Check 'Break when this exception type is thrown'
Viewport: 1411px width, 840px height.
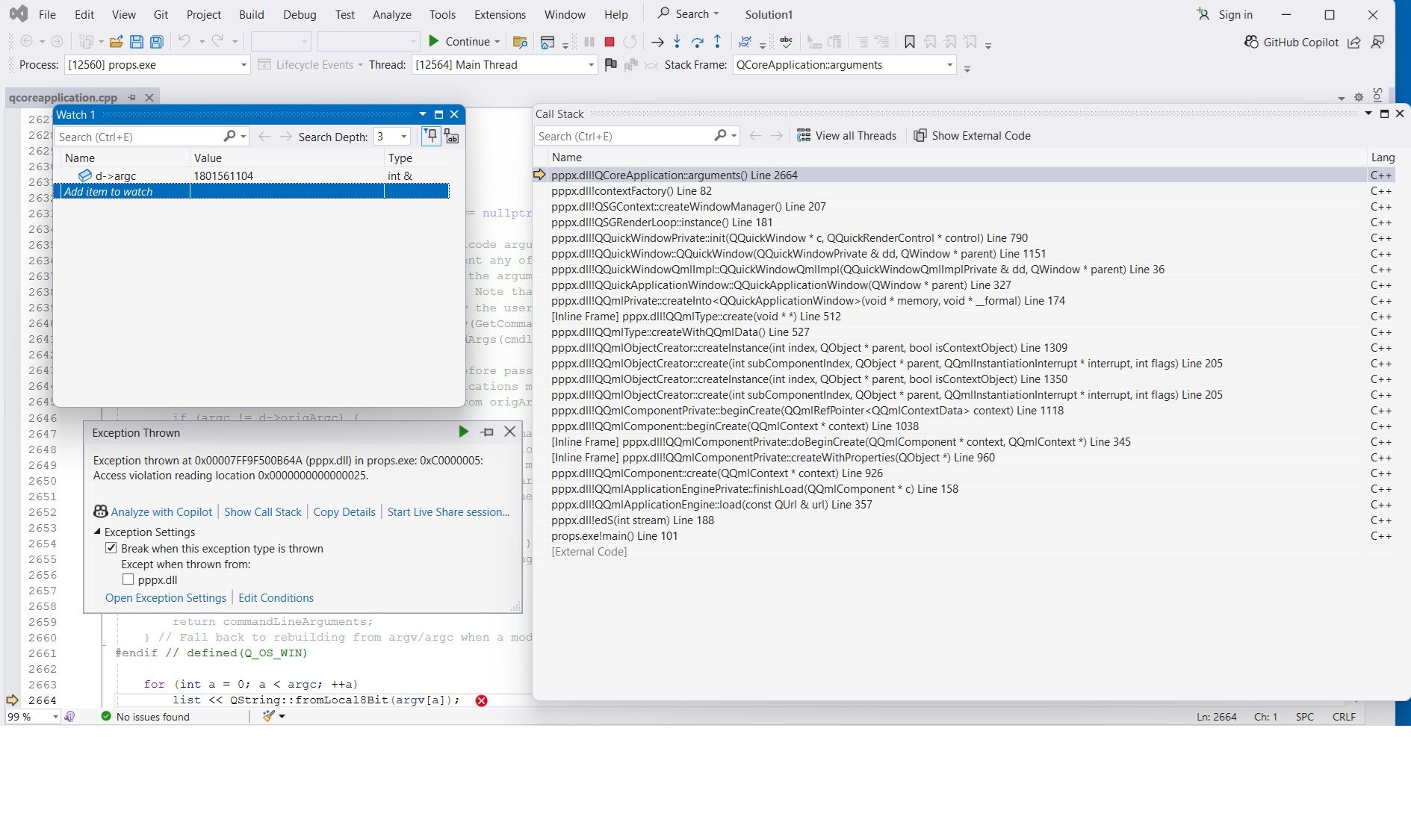point(111,548)
